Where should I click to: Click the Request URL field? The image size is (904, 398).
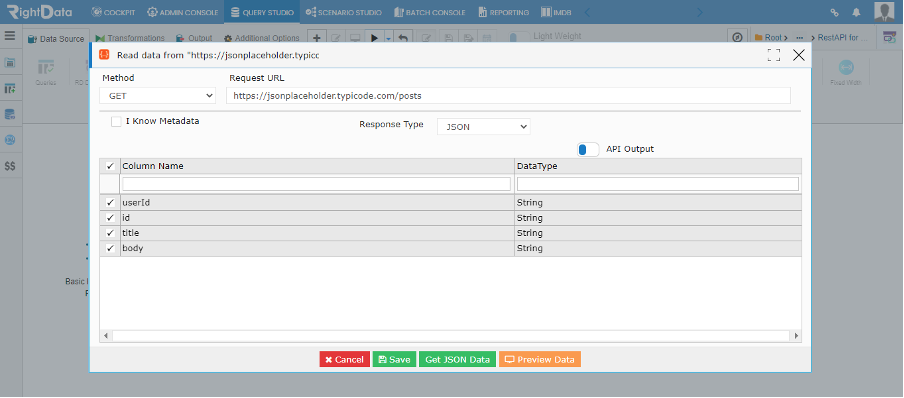pyautogui.click(x=508, y=96)
